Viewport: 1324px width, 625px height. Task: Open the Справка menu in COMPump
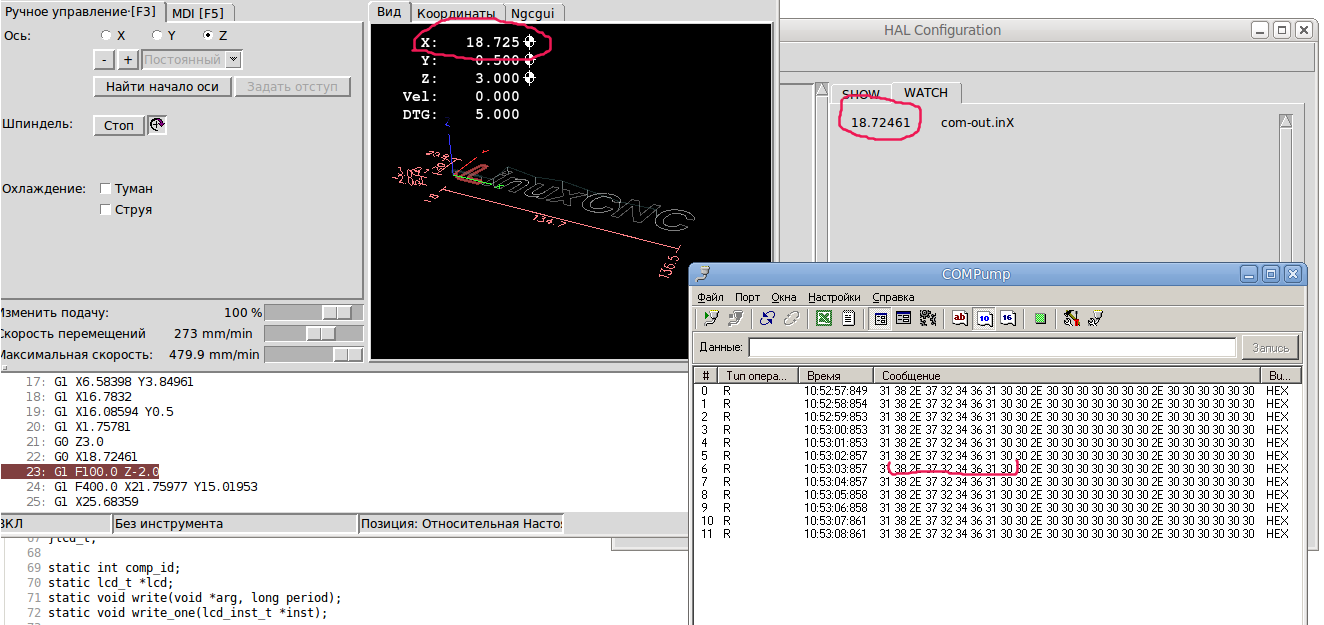click(893, 297)
